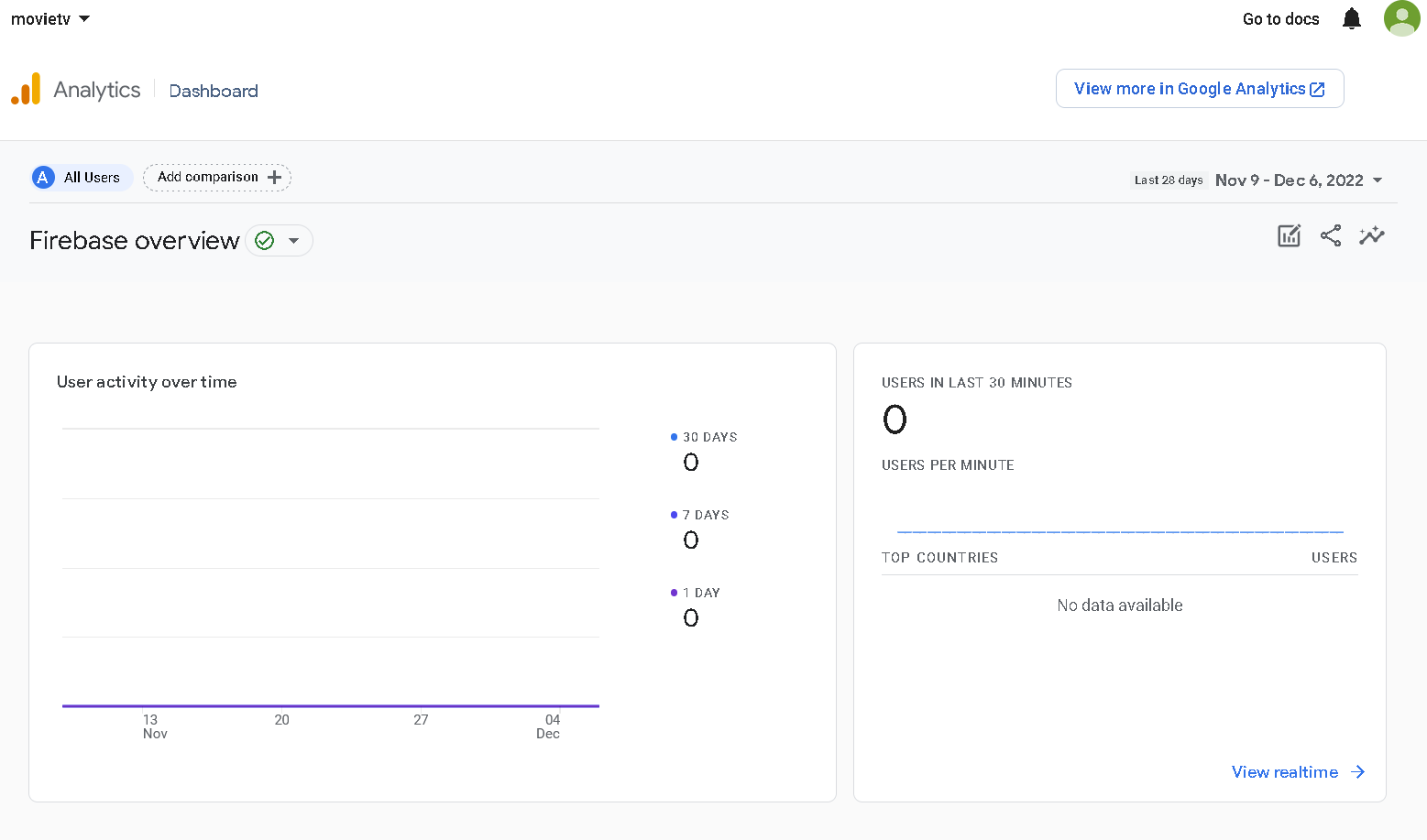Click the 7 DAYS legend dot
This screenshot has height=840, width=1427.
coord(675,516)
